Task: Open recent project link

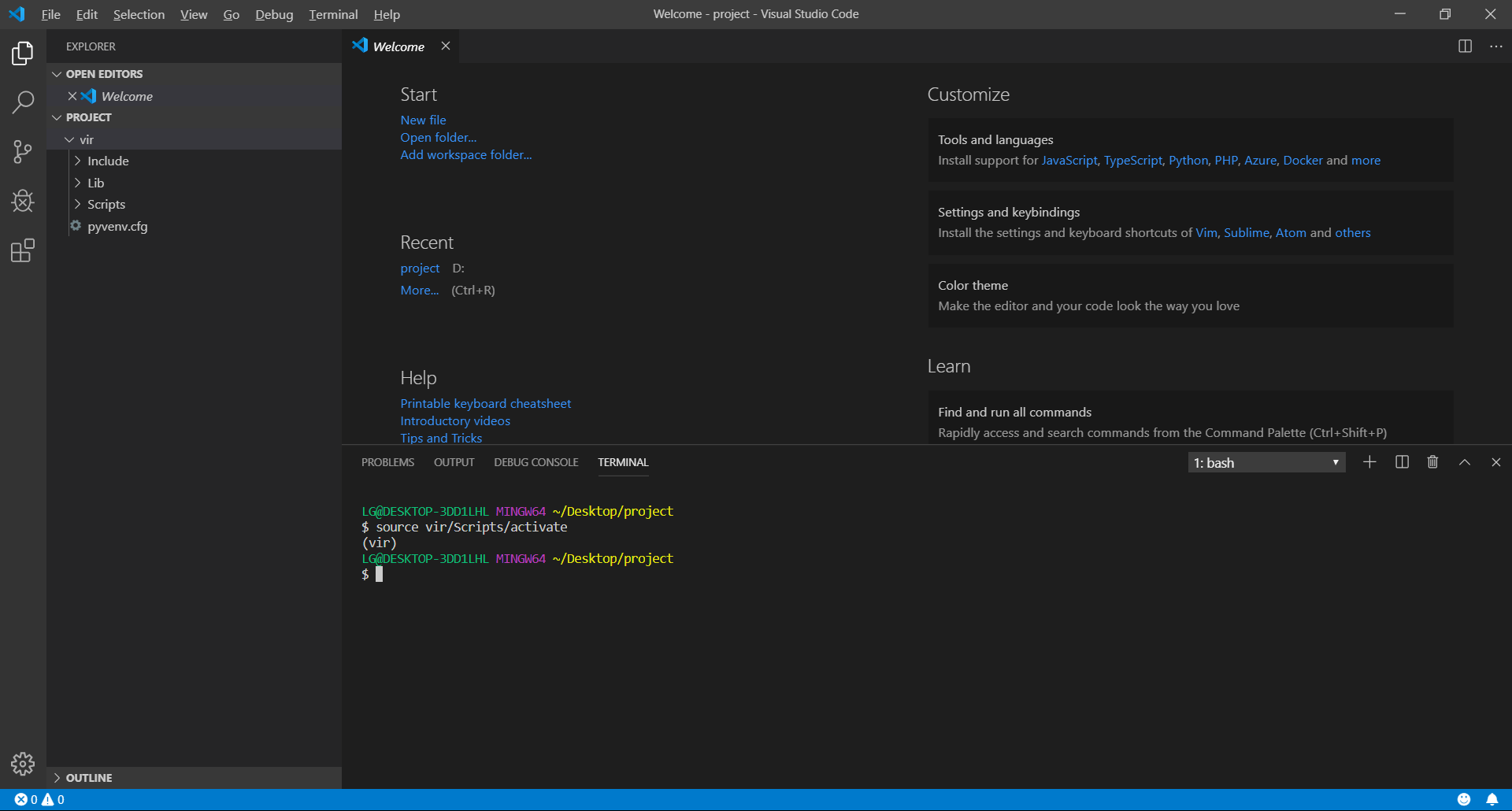Action: pos(420,268)
